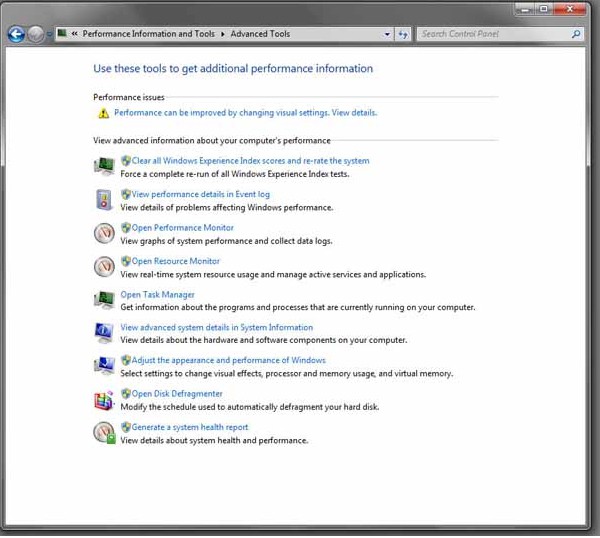Click the Windows Experience Index re-rate icon

(104, 166)
